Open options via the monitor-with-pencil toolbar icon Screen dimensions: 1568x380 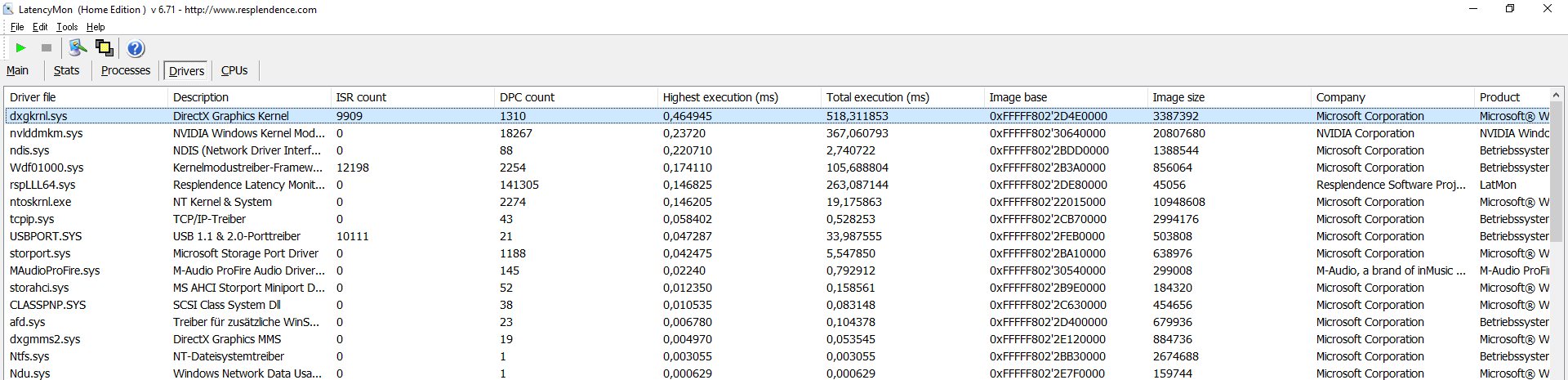pos(78,48)
